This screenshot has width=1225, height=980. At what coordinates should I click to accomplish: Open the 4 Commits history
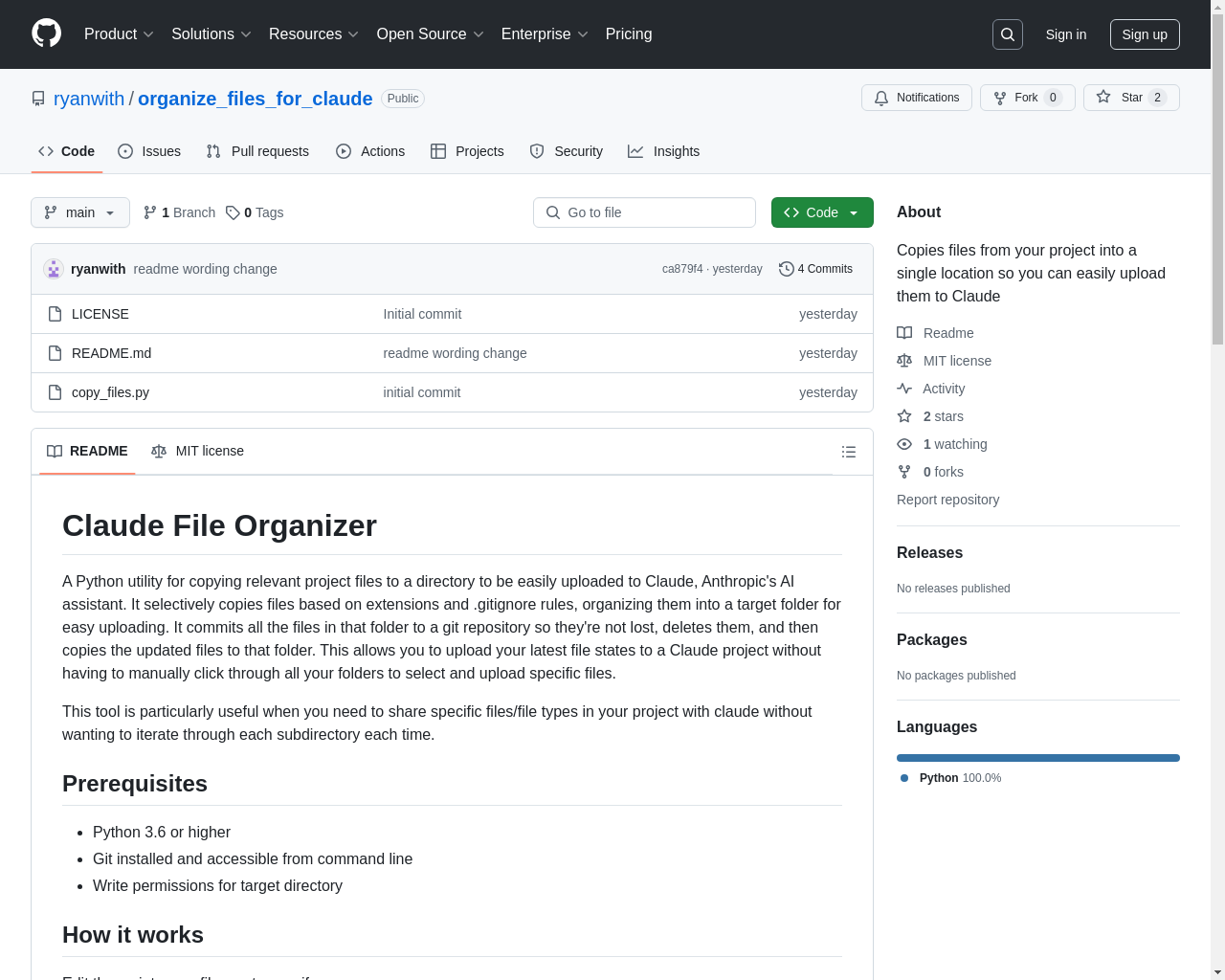pyautogui.click(x=816, y=269)
